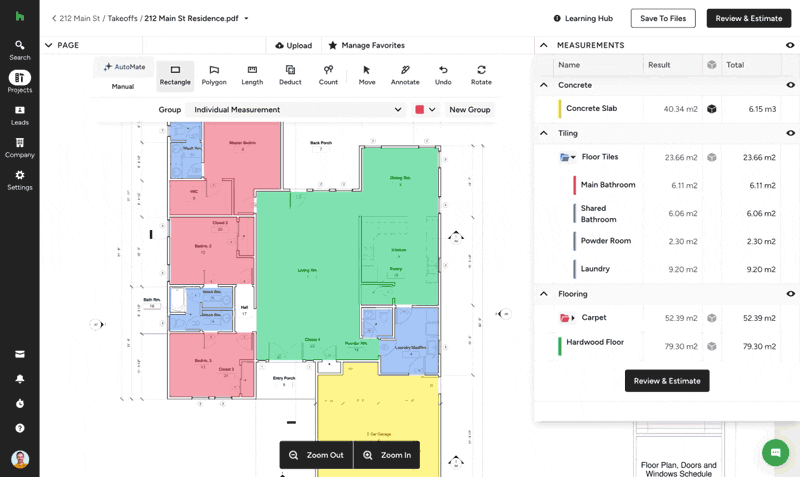800x477 pixels.
Task: Switch to AutoMate mode
Action: click(124, 67)
